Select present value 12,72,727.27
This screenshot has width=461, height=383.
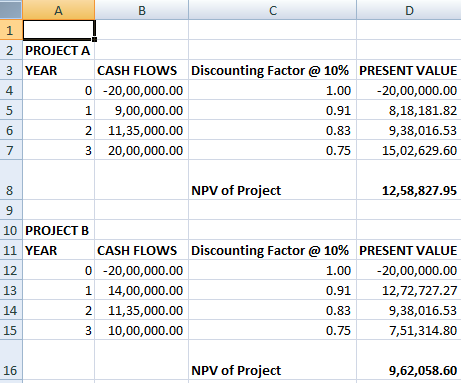click(409, 290)
